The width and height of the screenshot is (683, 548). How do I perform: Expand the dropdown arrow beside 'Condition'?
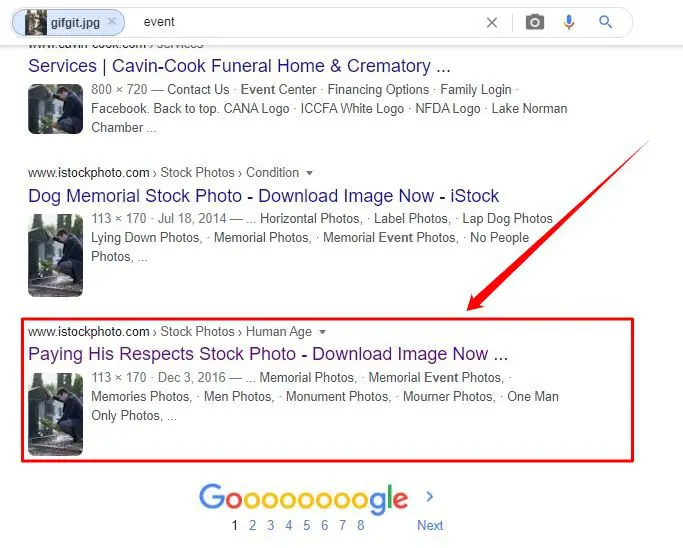[309, 173]
